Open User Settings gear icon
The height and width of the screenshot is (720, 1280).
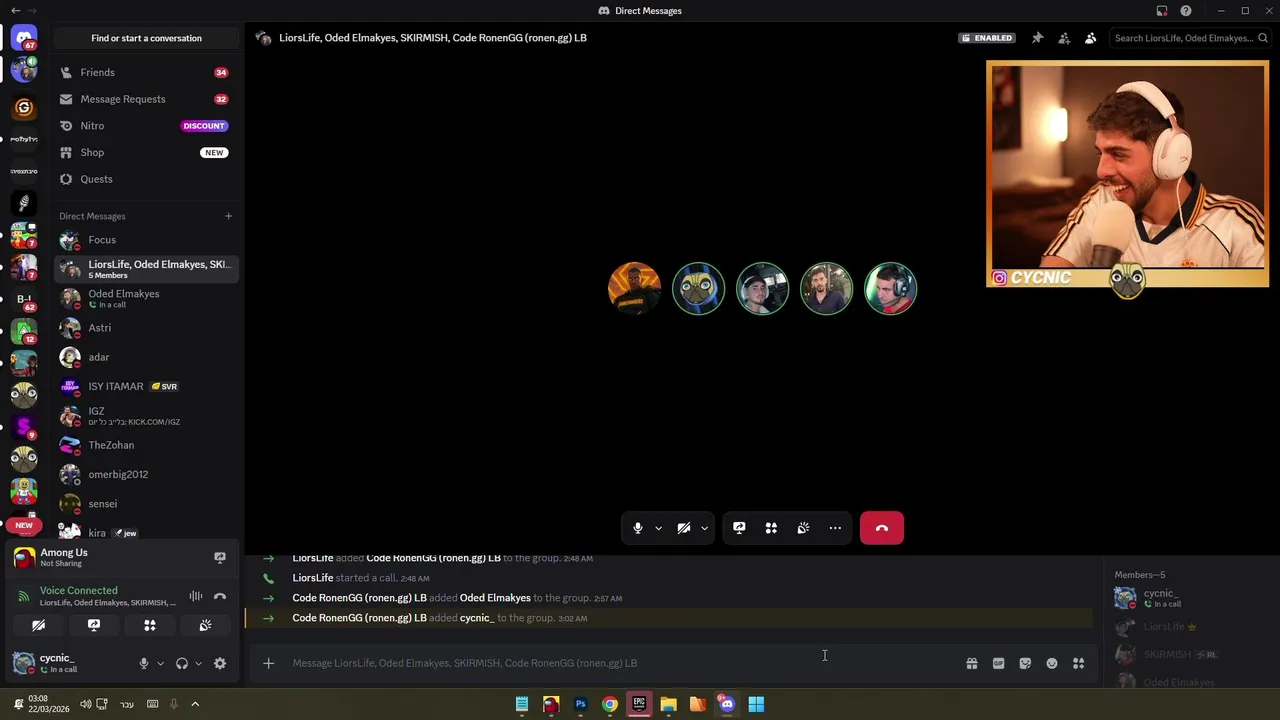pyautogui.click(x=220, y=663)
